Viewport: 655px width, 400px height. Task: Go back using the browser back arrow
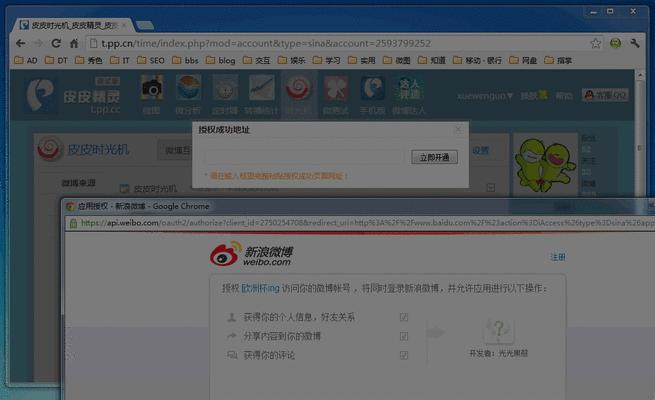tap(20, 43)
